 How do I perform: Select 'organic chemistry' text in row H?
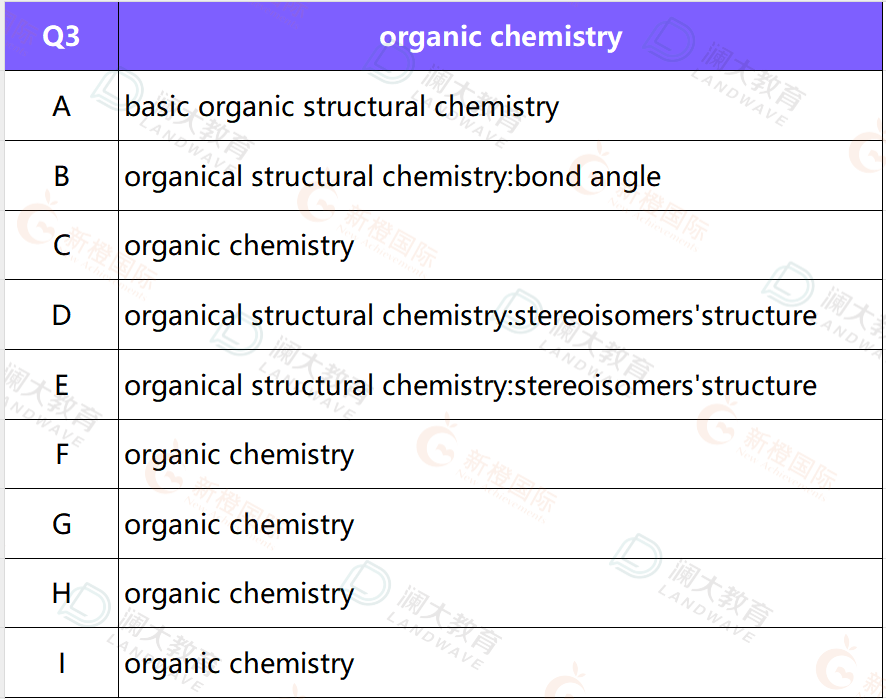click(x=239, y=595)
